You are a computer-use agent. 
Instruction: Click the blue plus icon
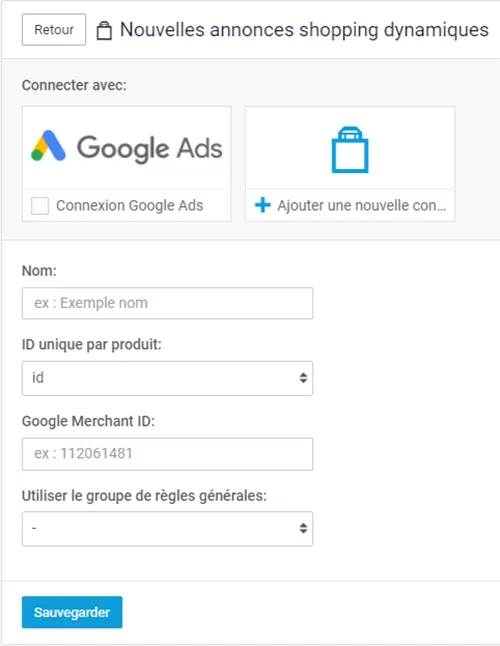263,205
